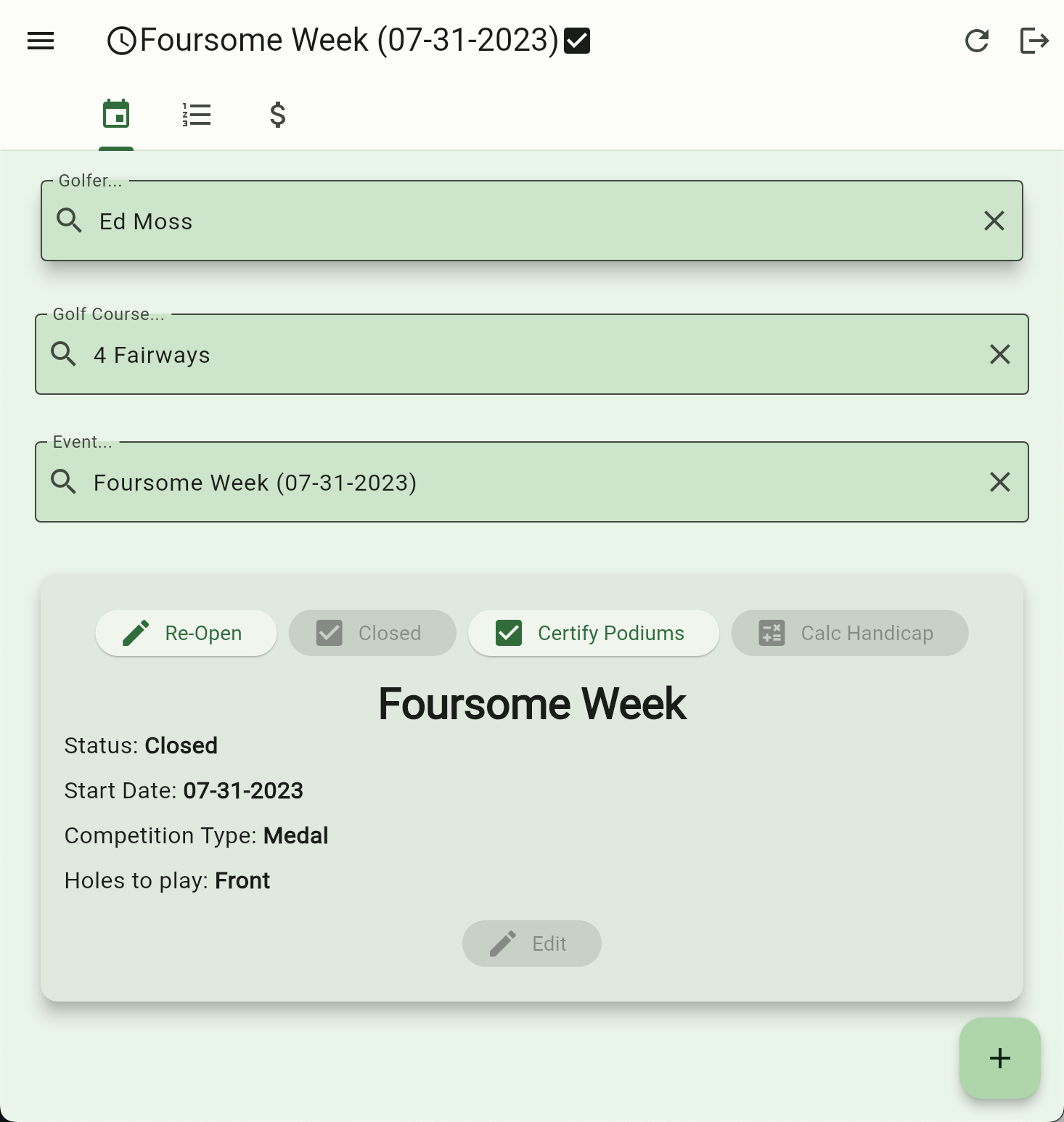Open the Golf Course search dropdown
The image size is (1064, 1122).
pos(508,354)
